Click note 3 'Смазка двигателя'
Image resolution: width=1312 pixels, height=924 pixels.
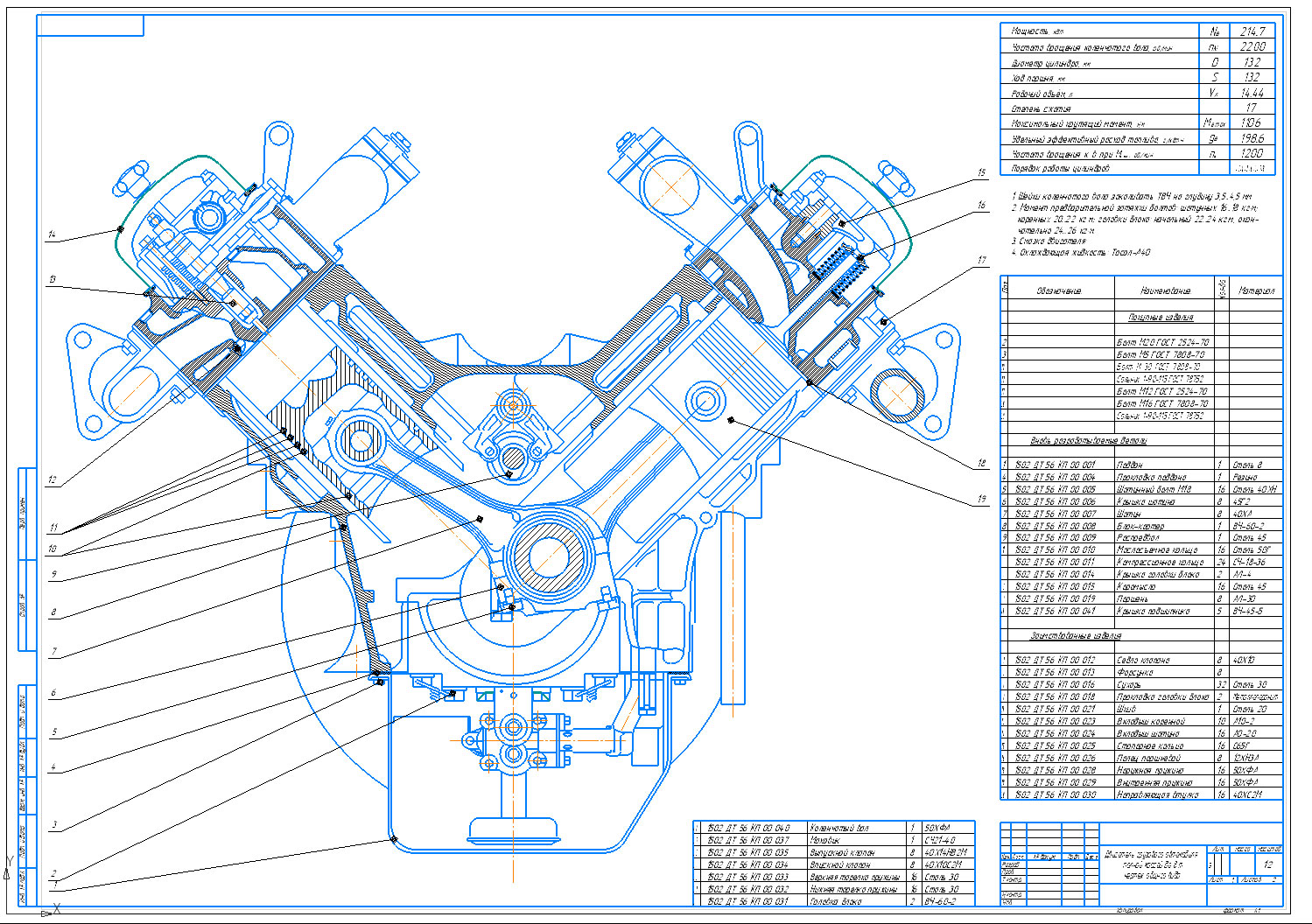(x=1049, y=241)
